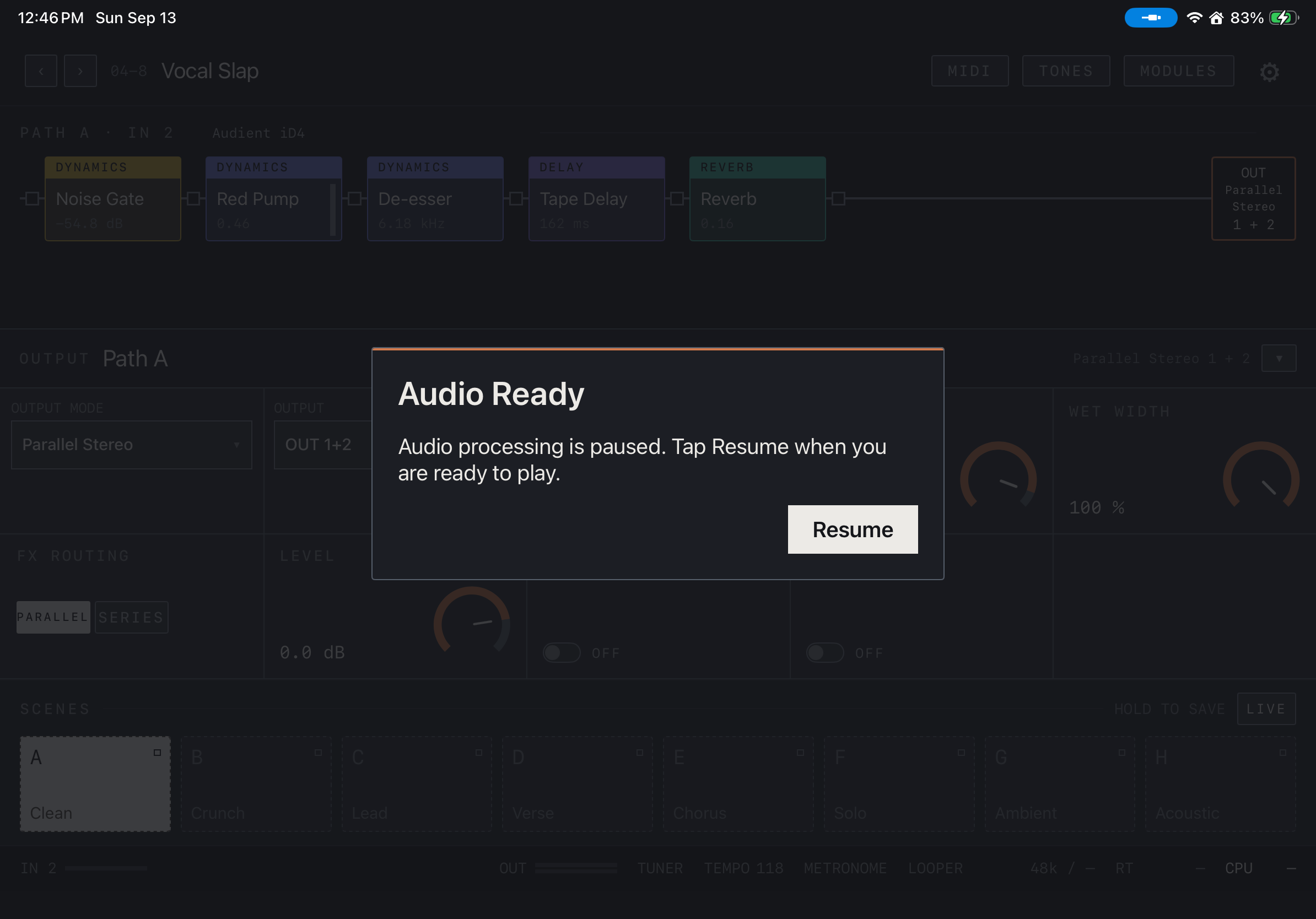Tap the Resume button
The width and height of the screenshot is (1316, 919).
[x=853, y=529]
